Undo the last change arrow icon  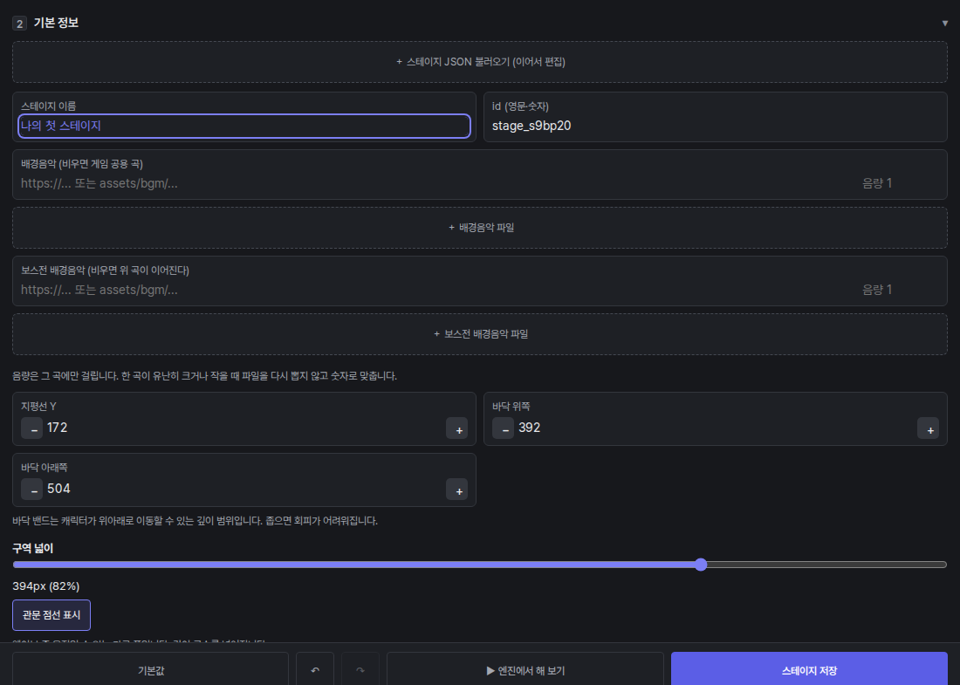315,670
